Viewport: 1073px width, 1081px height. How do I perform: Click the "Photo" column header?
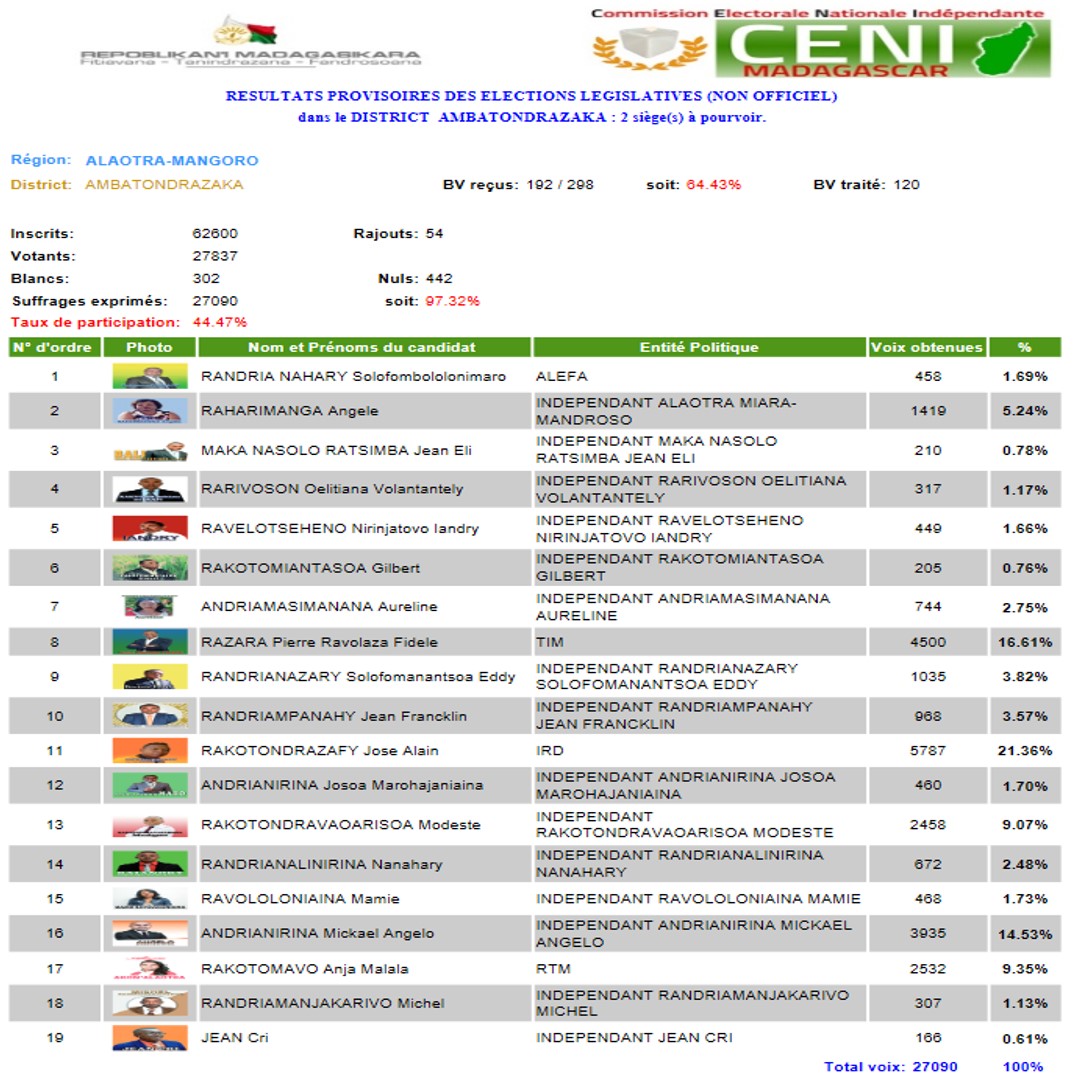click(x=150, y=347)
